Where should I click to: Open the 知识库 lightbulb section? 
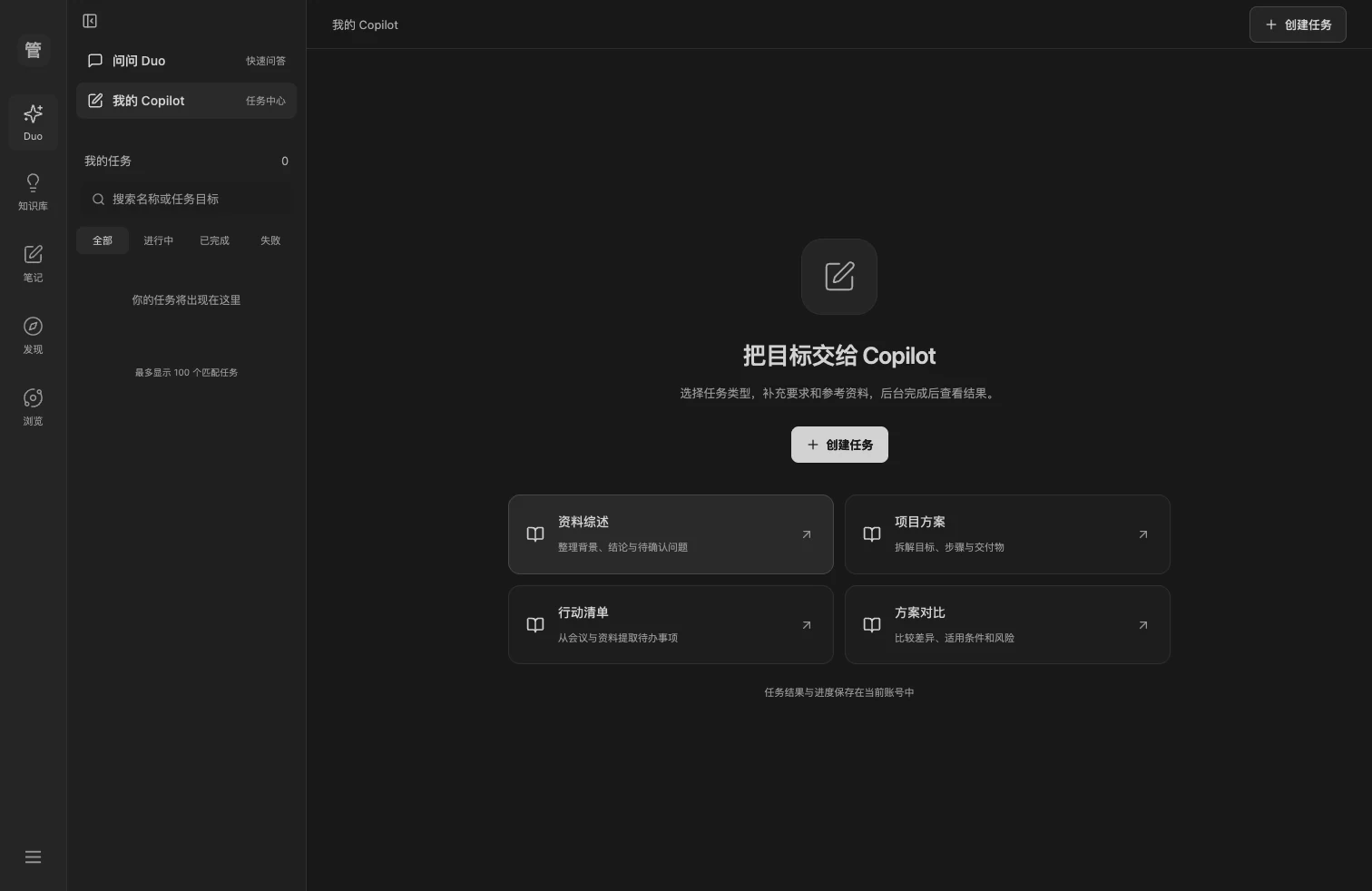(x=33, y=192)
